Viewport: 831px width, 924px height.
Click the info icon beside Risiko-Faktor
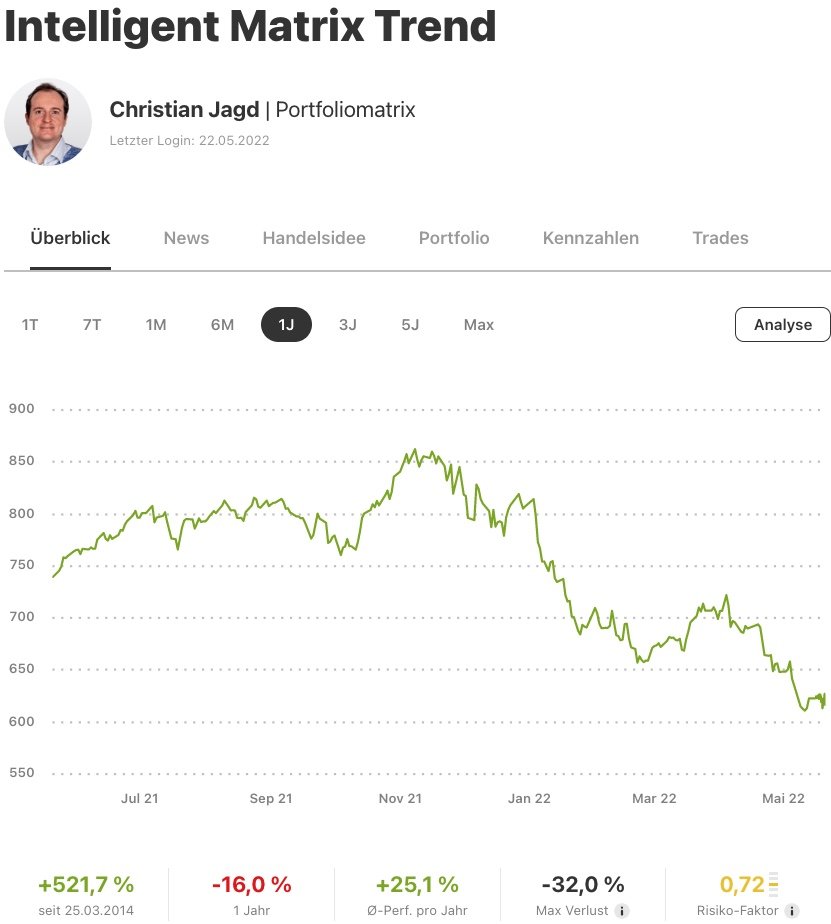tap(792, 911)
